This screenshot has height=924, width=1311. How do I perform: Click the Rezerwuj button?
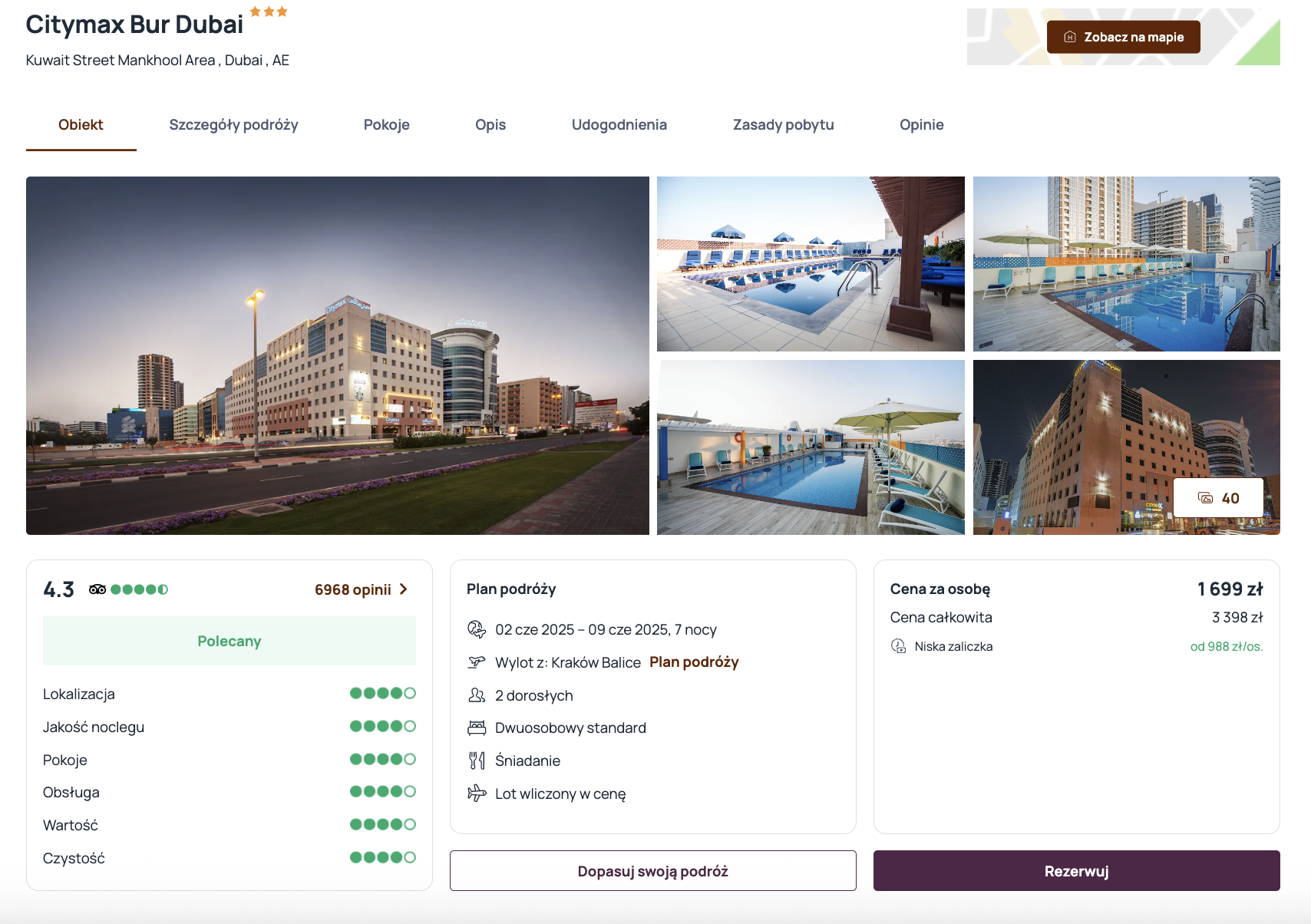click(x=1077, y=871)
